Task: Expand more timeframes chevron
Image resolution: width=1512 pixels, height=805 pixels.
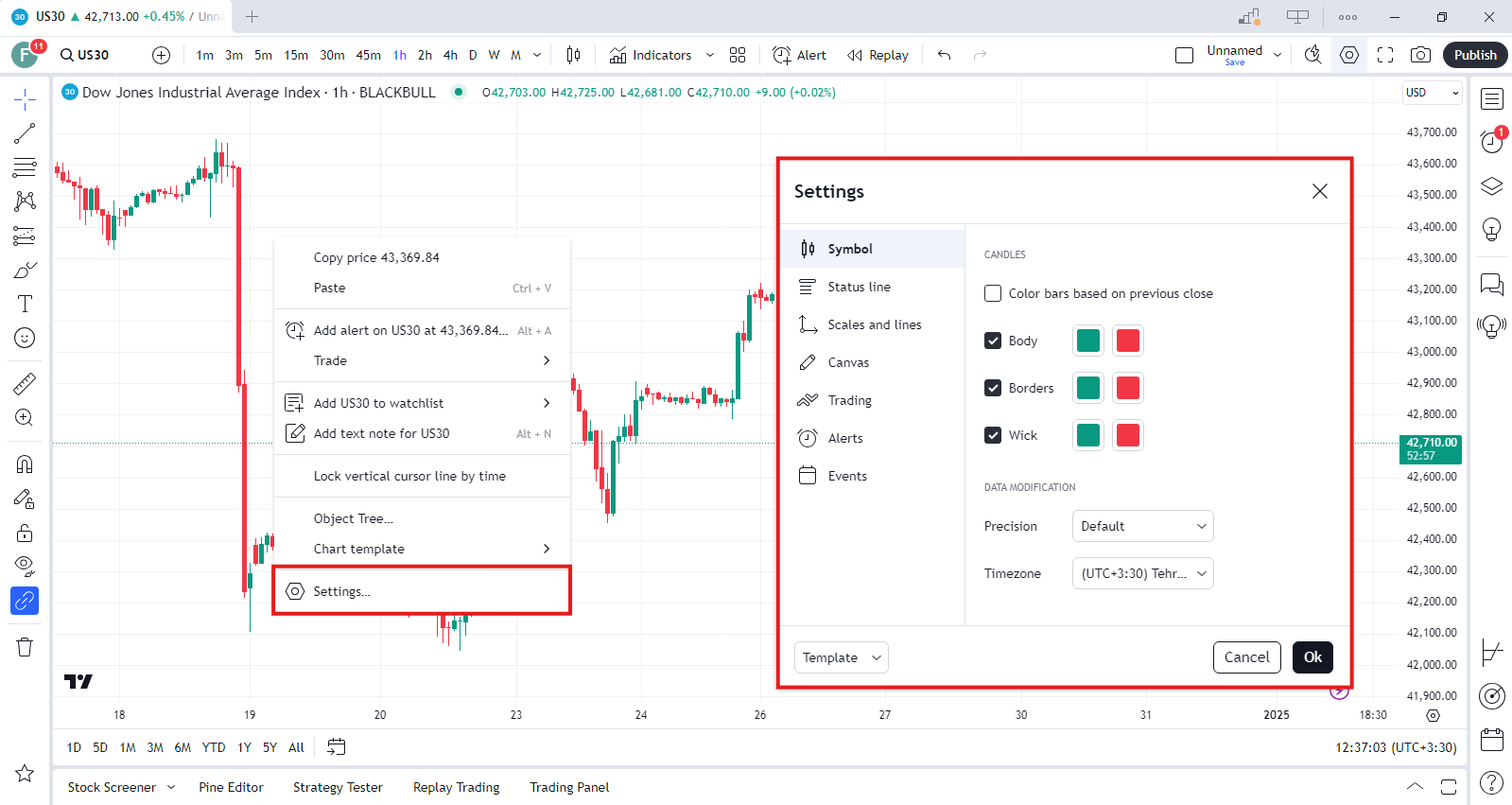Action: (537, 55)
